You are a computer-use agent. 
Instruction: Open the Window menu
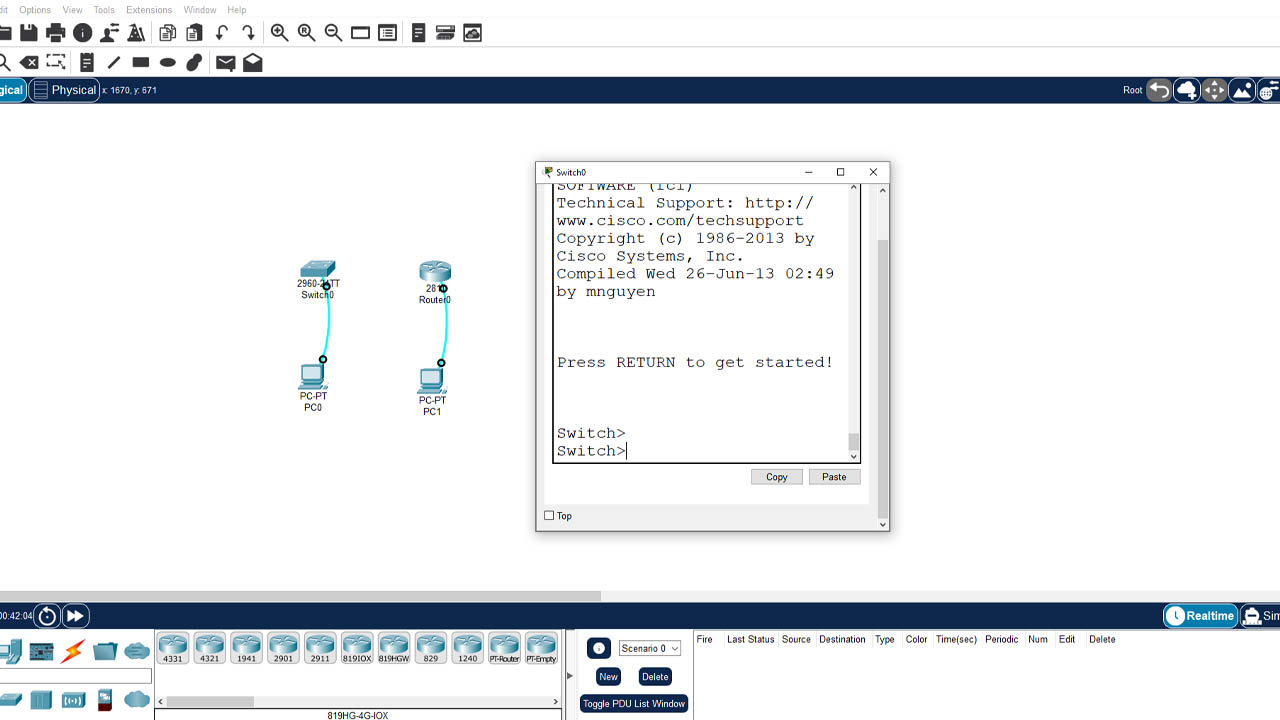coord(200,10)
